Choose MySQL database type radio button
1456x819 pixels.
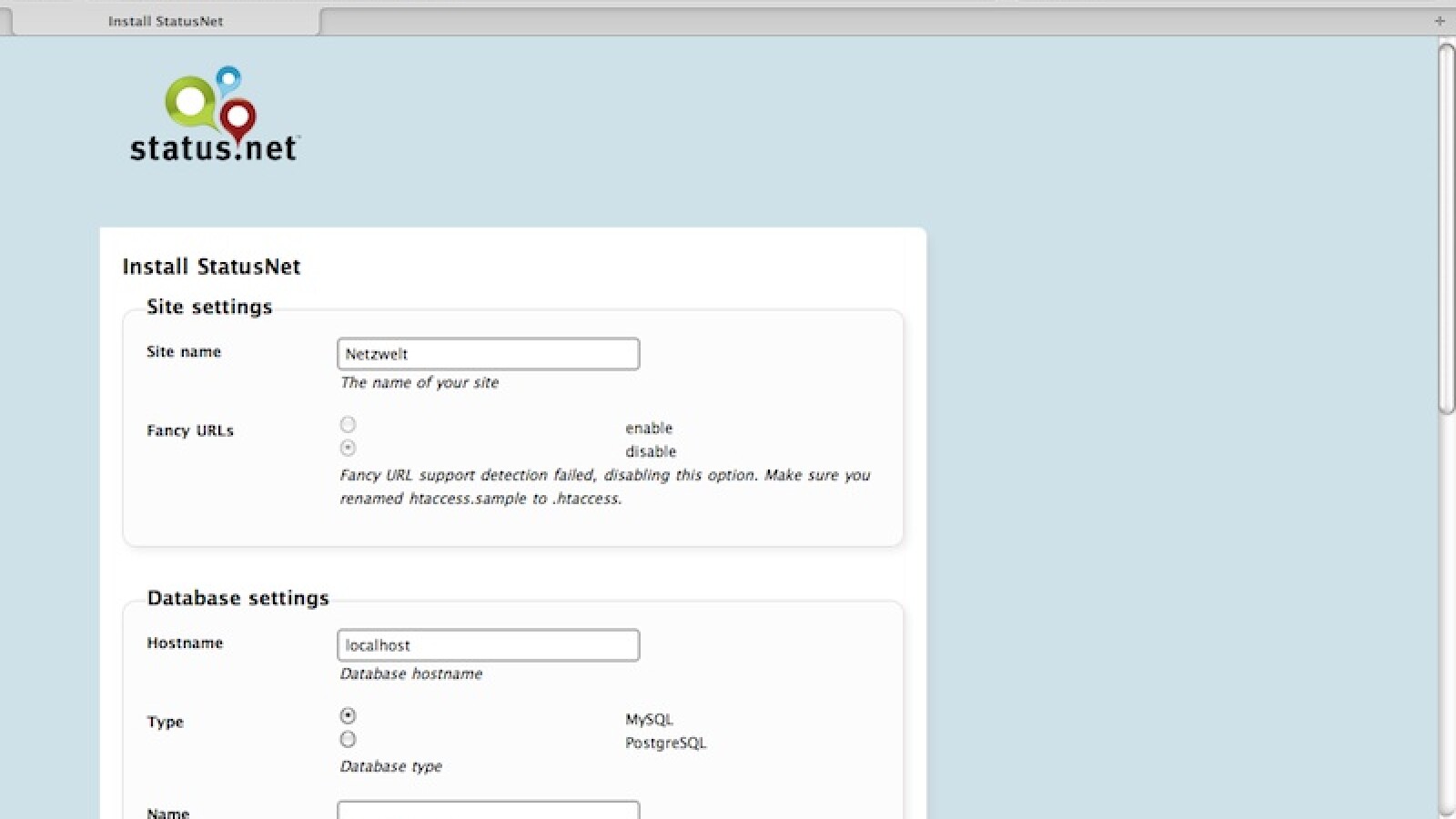point(348,715)
